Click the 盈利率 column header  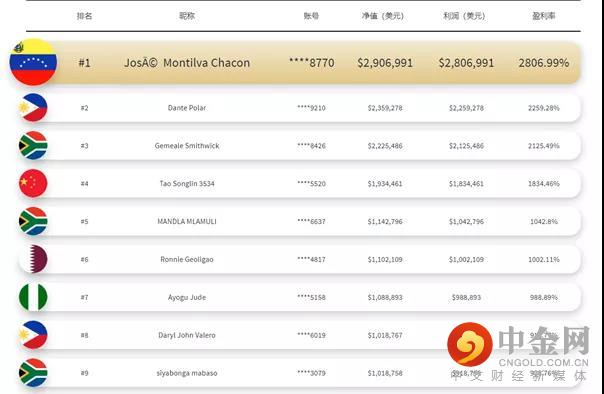click(x=544, y=16)
